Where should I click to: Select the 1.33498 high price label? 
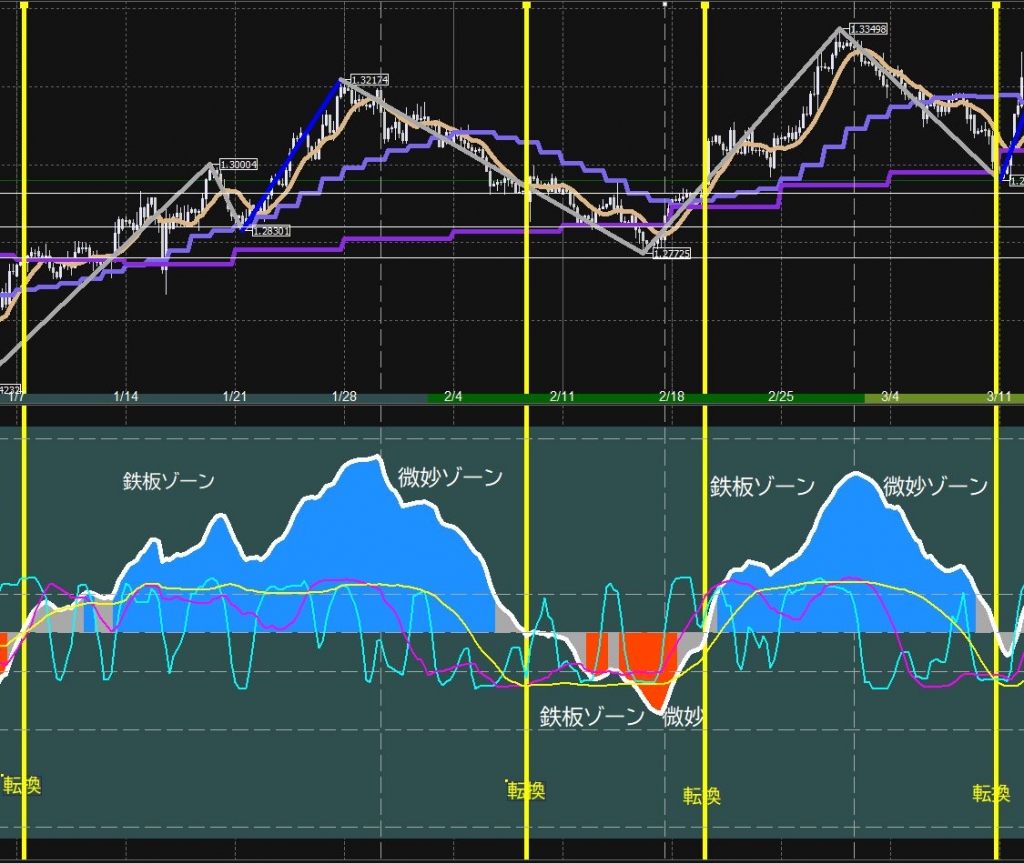[x=868, y=29]
